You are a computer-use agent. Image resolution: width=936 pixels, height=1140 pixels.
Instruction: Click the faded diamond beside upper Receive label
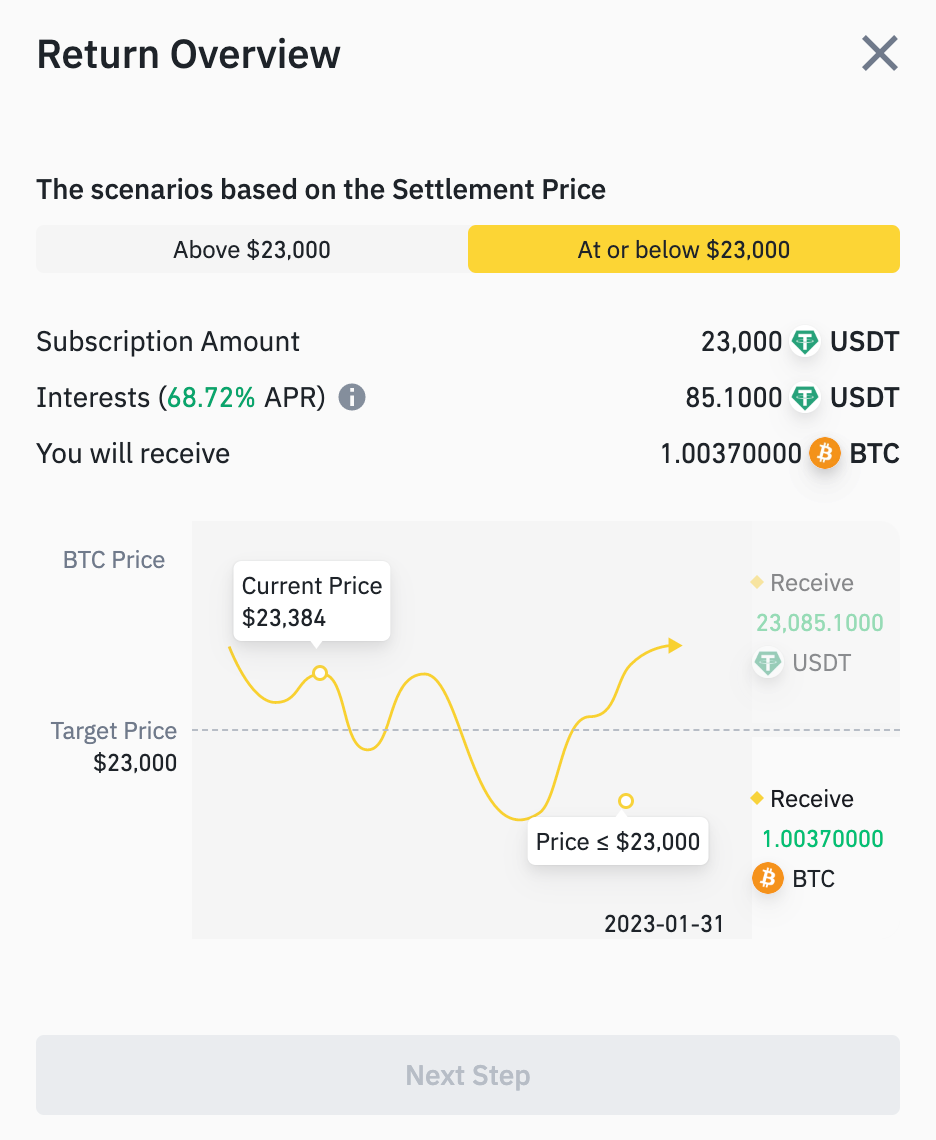(757, 582)
